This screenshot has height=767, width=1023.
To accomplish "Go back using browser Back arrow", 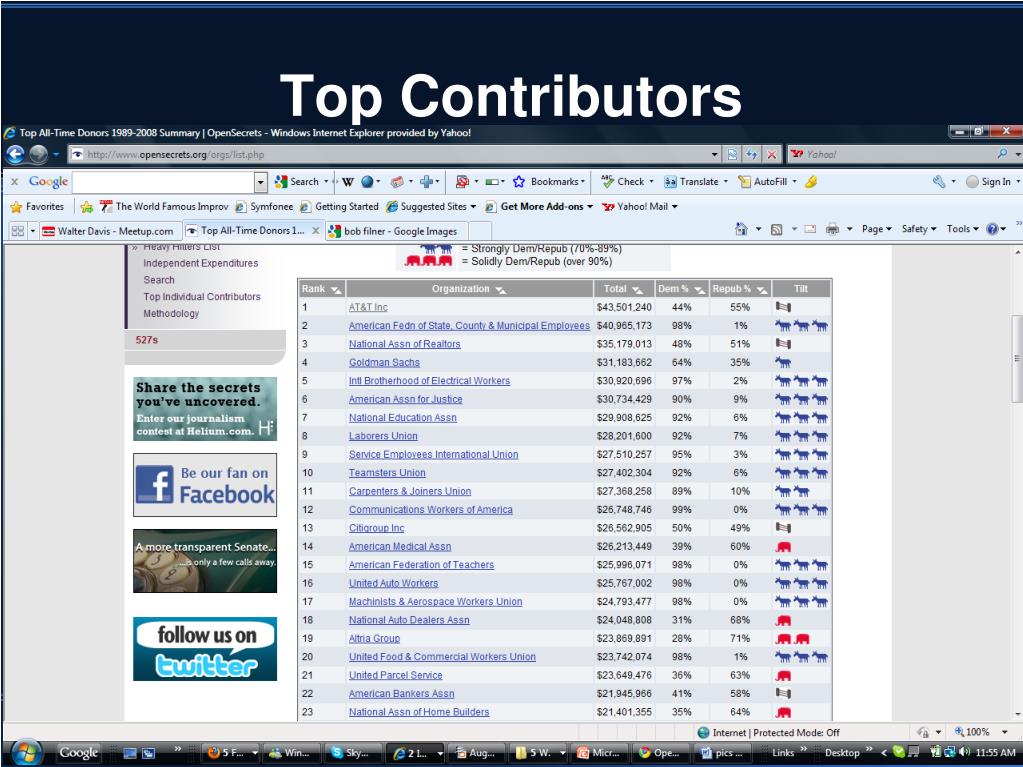I will (x=15, y=155).
